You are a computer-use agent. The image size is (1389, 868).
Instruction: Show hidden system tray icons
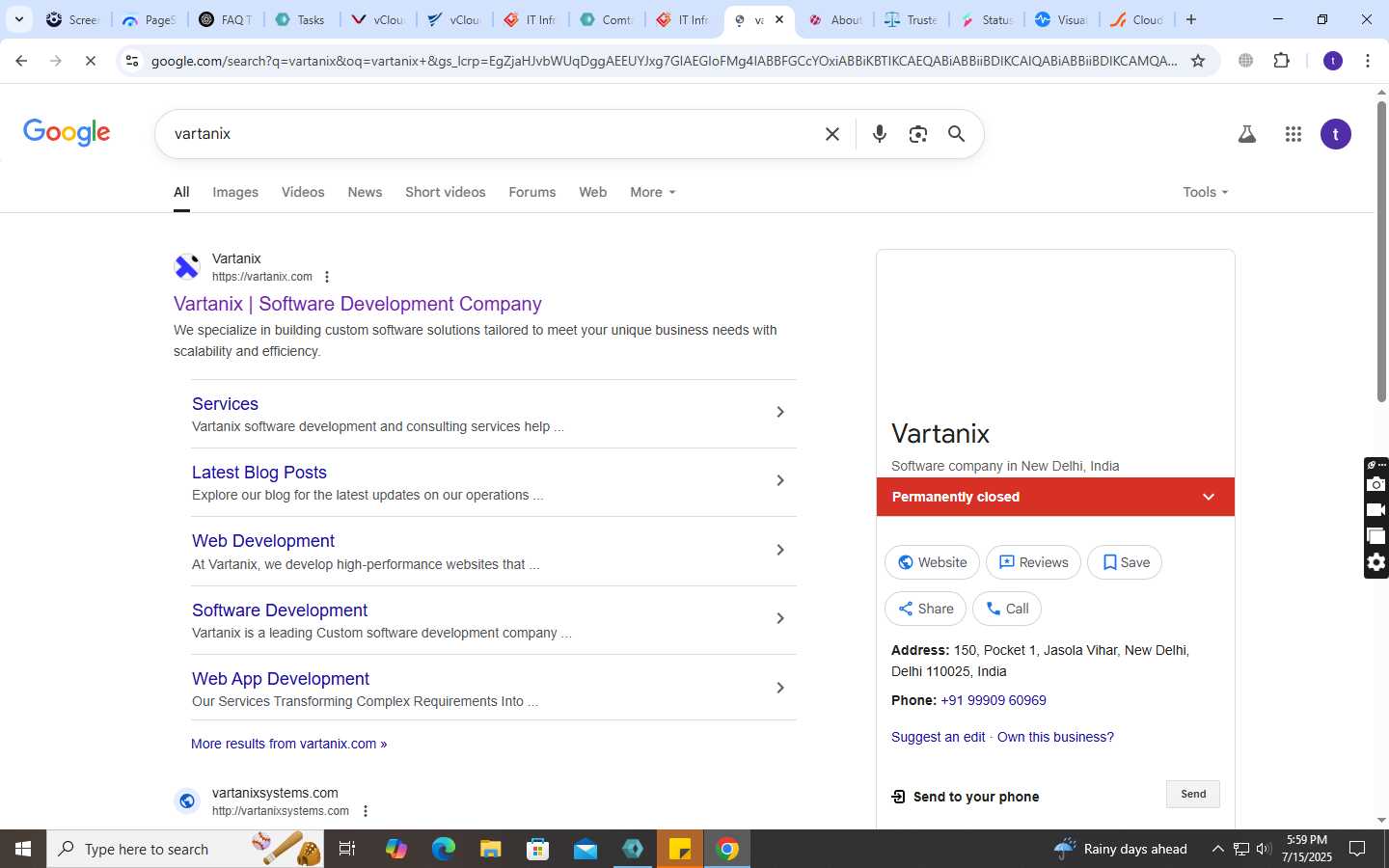[1217, 849]
